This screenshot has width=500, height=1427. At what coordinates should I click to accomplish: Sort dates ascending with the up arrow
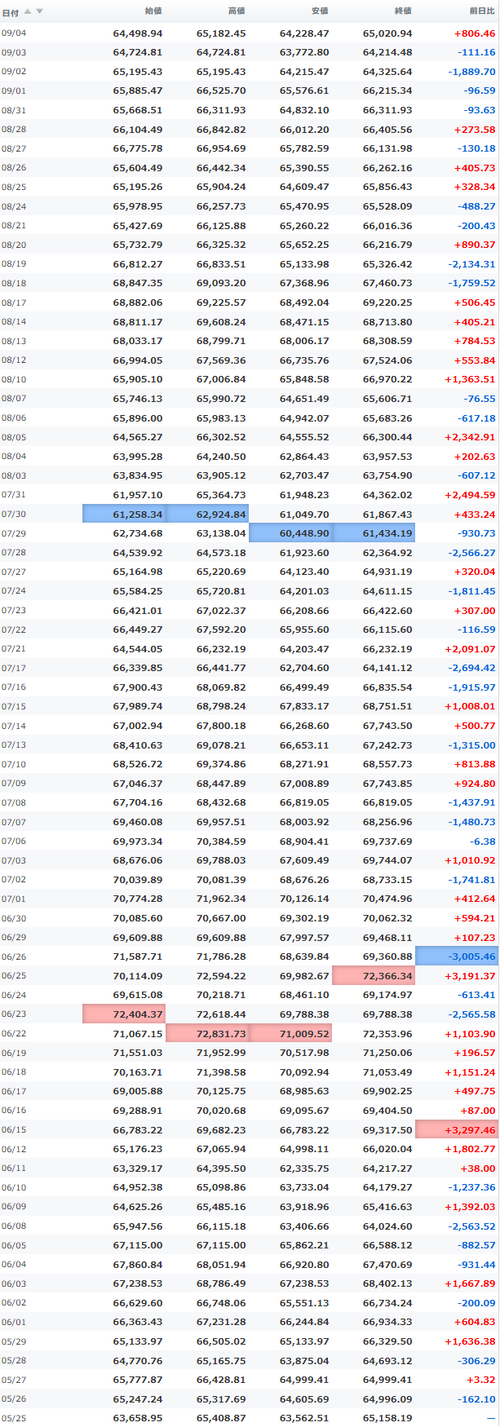click(x=28, y=12)
